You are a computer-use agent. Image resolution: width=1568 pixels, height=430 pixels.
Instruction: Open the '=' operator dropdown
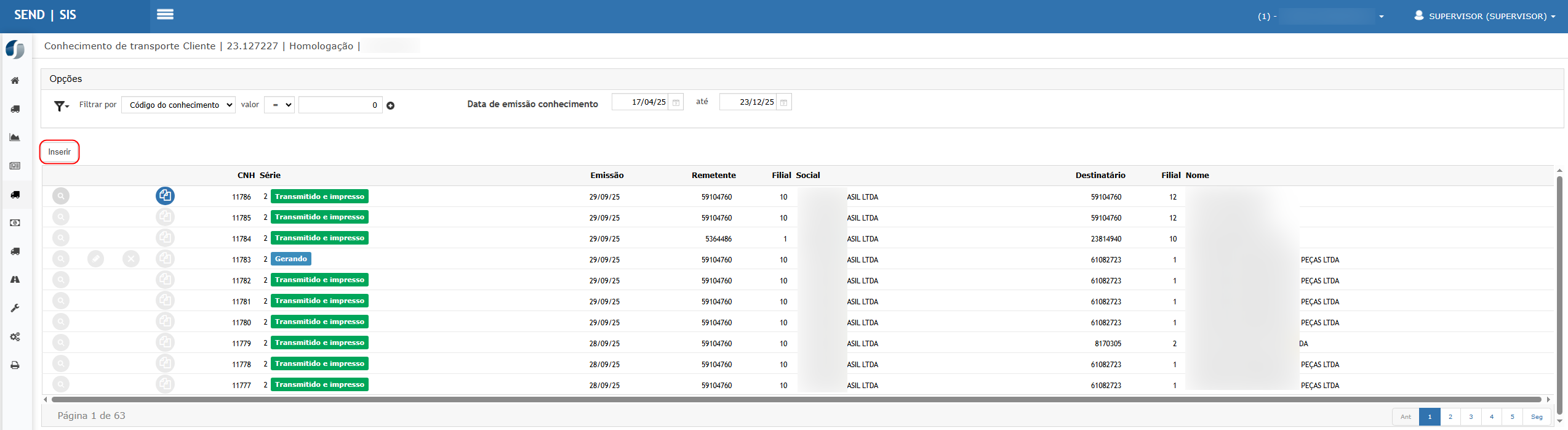(279, 105)
